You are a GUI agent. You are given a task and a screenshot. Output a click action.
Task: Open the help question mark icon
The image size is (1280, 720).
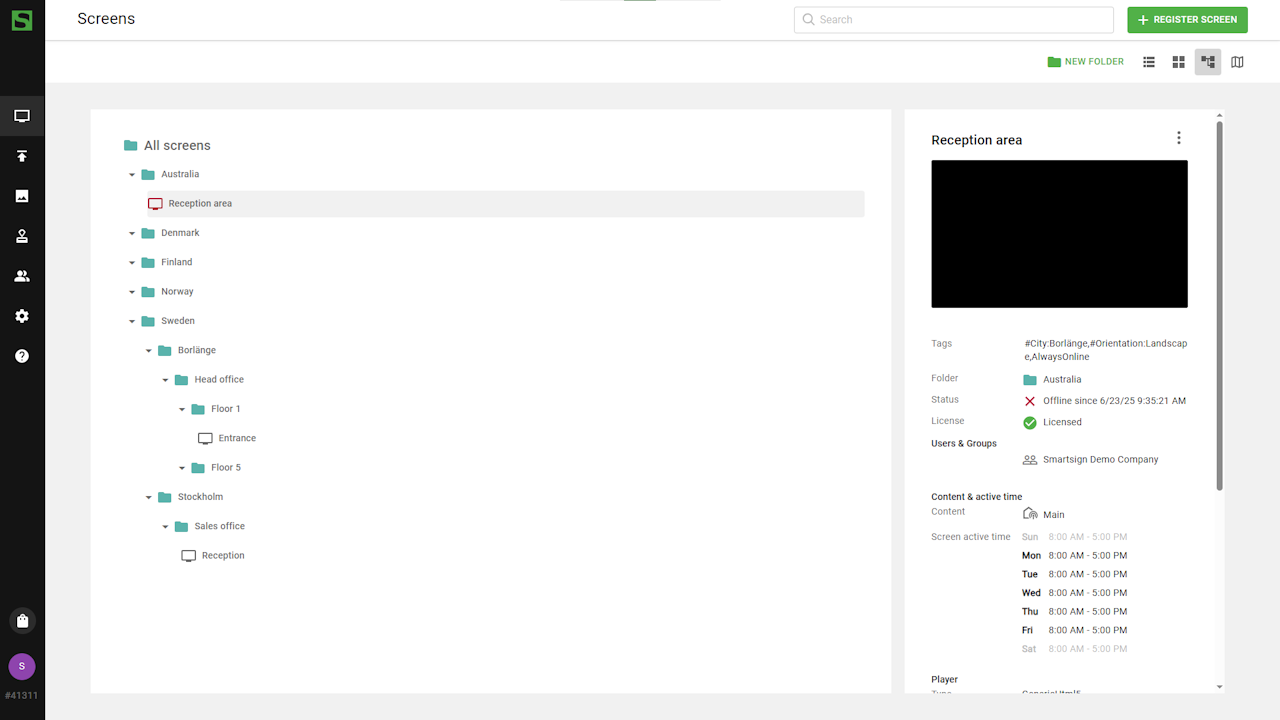[22, 356]
